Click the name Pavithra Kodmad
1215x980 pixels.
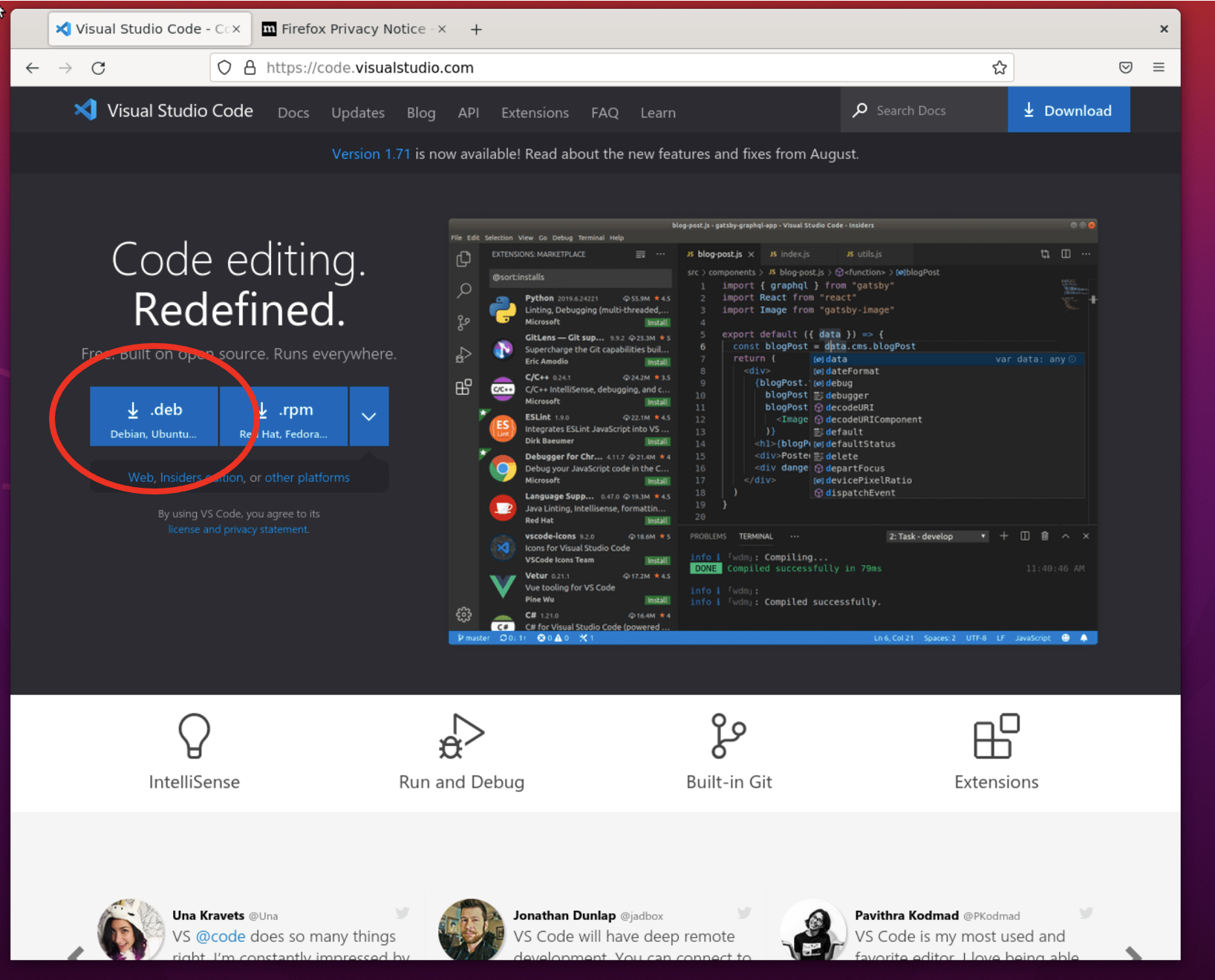click(x=907, y=915)
